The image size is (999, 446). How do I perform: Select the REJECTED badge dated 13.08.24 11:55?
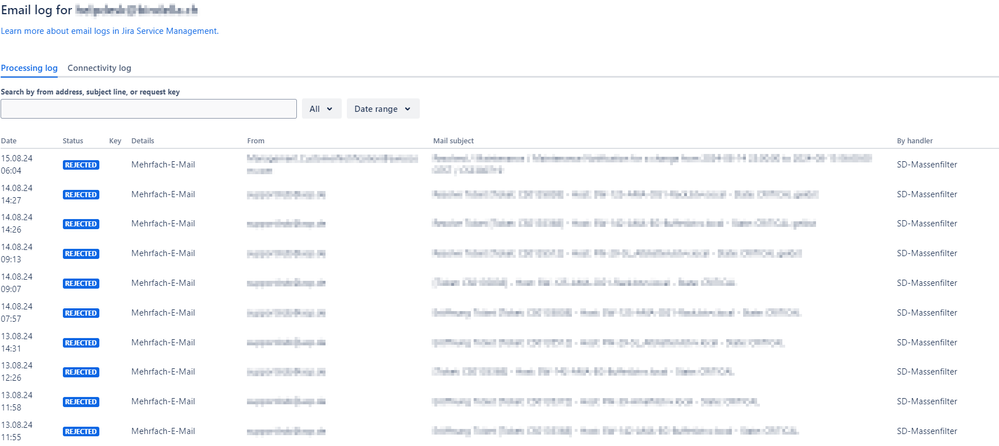click(81, 431)
